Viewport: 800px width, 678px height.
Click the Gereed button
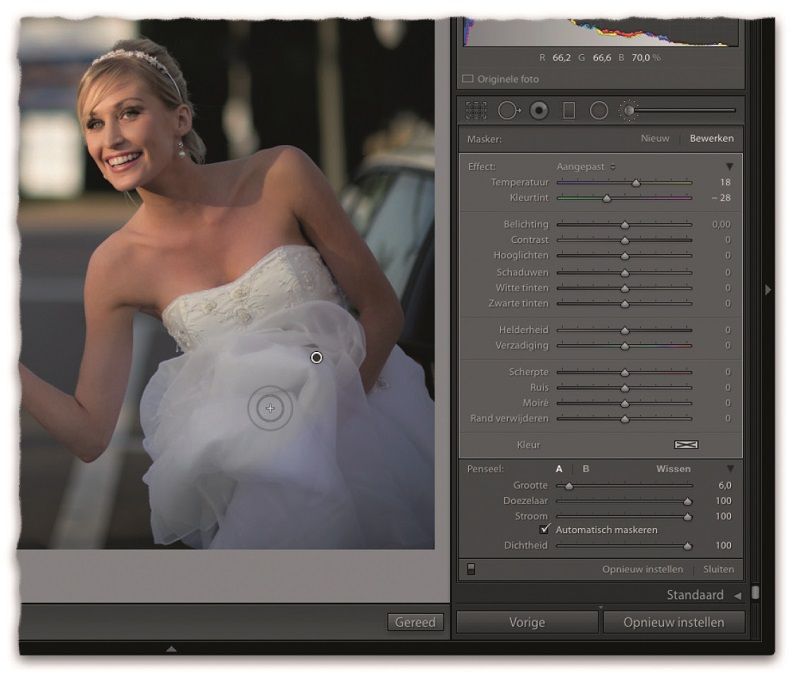tap(415, 622)
